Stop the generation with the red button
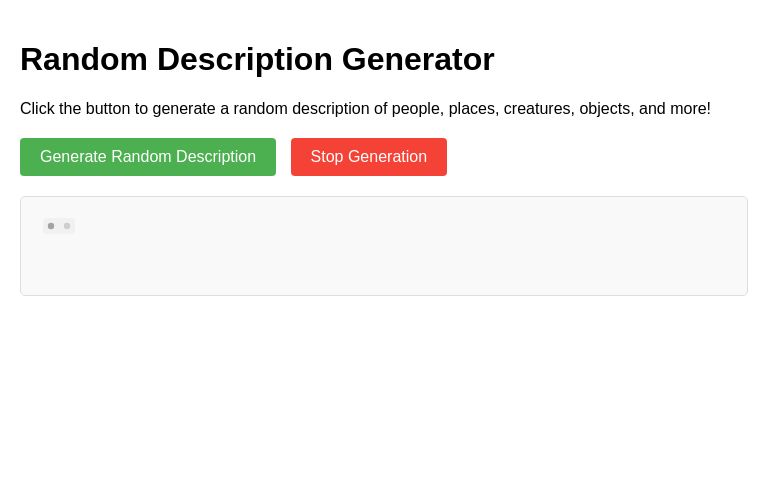The width and height of the screenshot is (768, 480). point(369,157)
